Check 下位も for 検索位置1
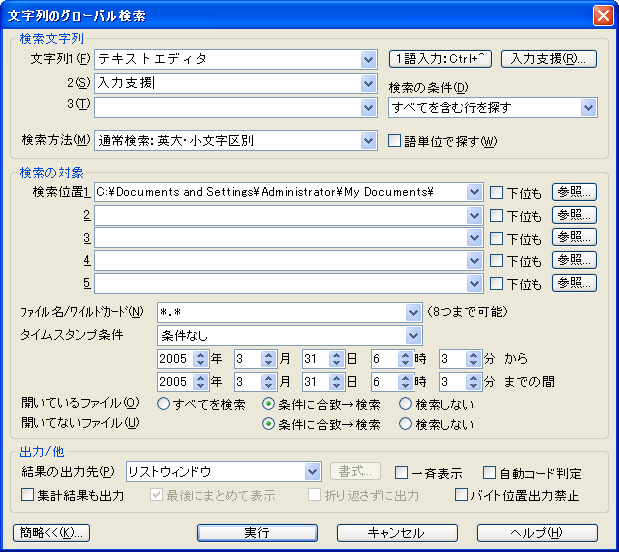The height and width of the screenshot is (552, 619). pyautogui.click(x=497, y=192)
